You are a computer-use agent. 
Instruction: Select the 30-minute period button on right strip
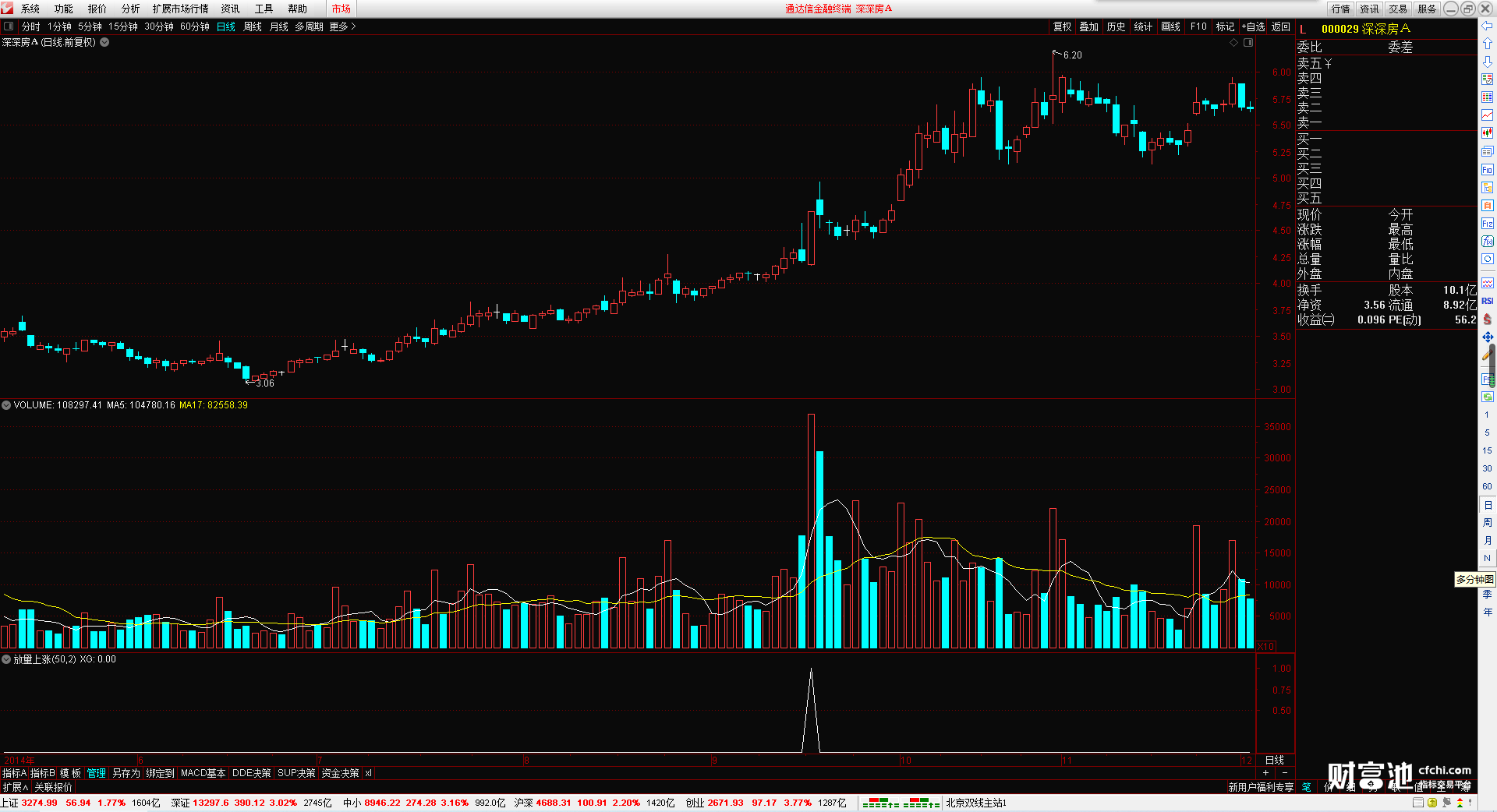pos(1487,468)
